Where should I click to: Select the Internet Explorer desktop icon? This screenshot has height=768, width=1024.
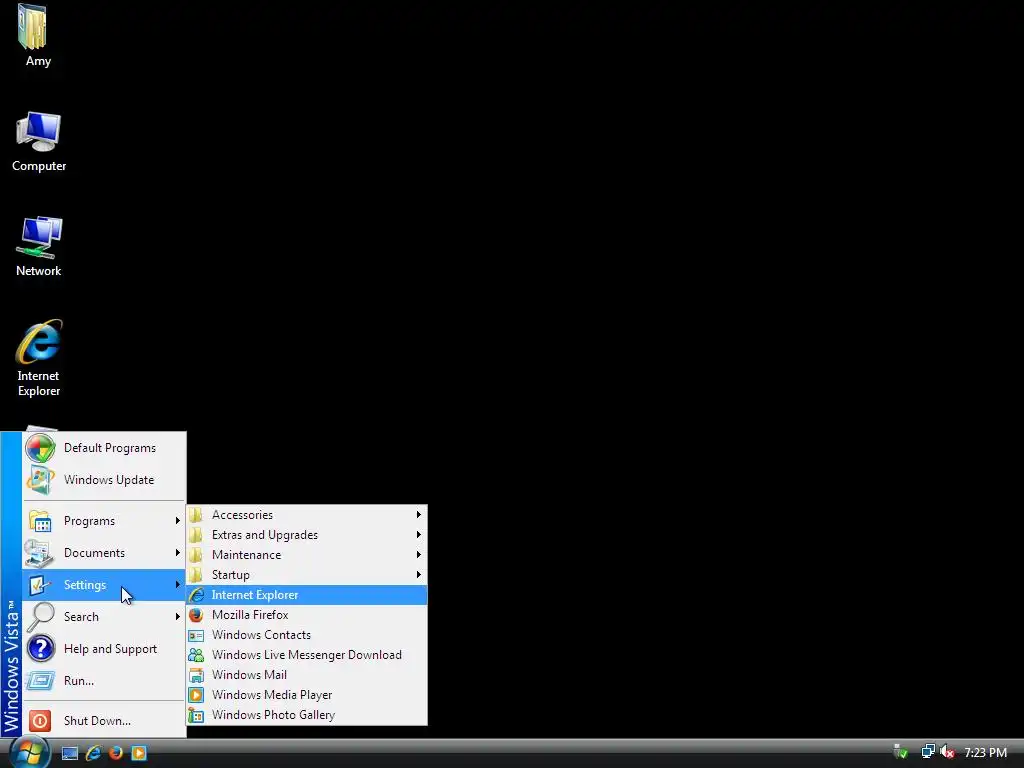click(x=39, y=358)
